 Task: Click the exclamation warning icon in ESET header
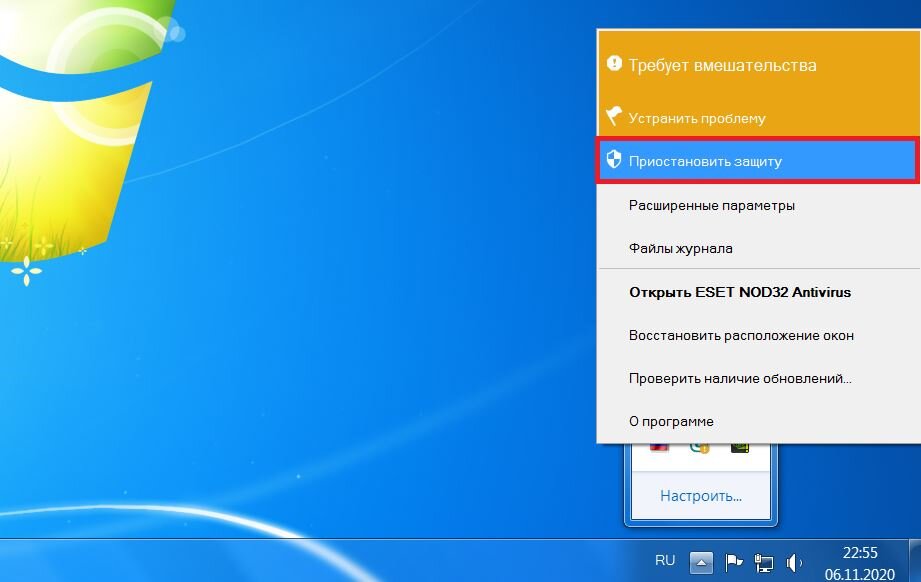point(614,63)
